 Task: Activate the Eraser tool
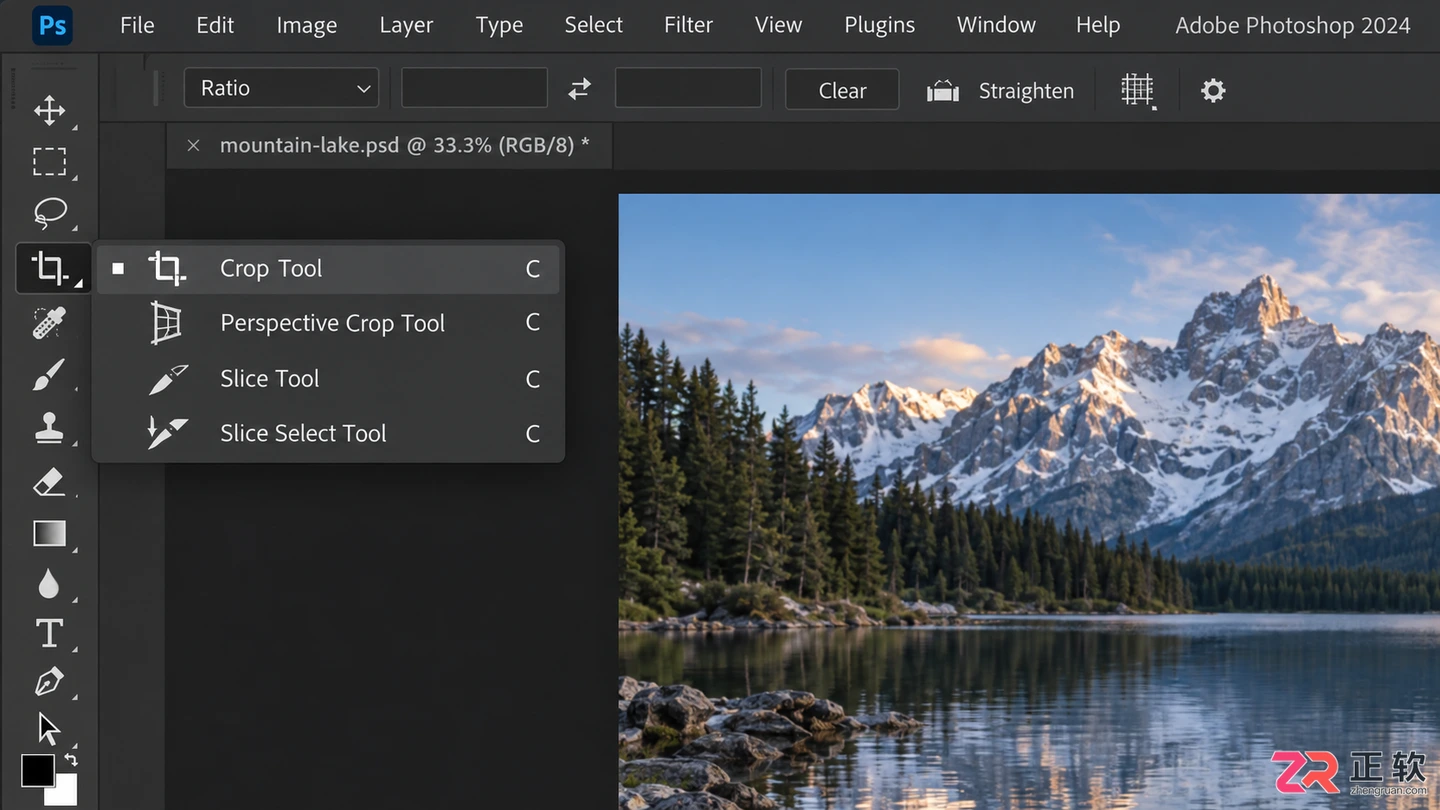click(49, 482)
